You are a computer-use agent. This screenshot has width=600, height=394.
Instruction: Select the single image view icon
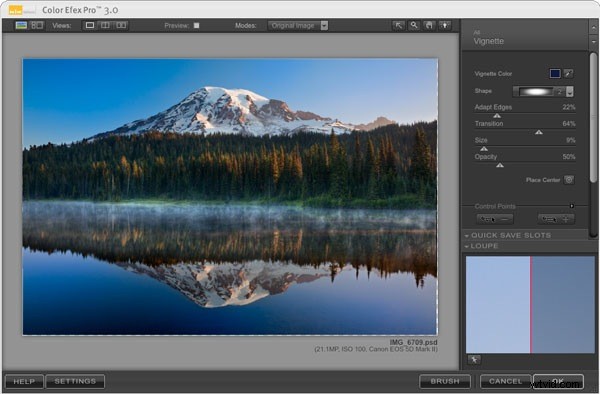(90, 25)
